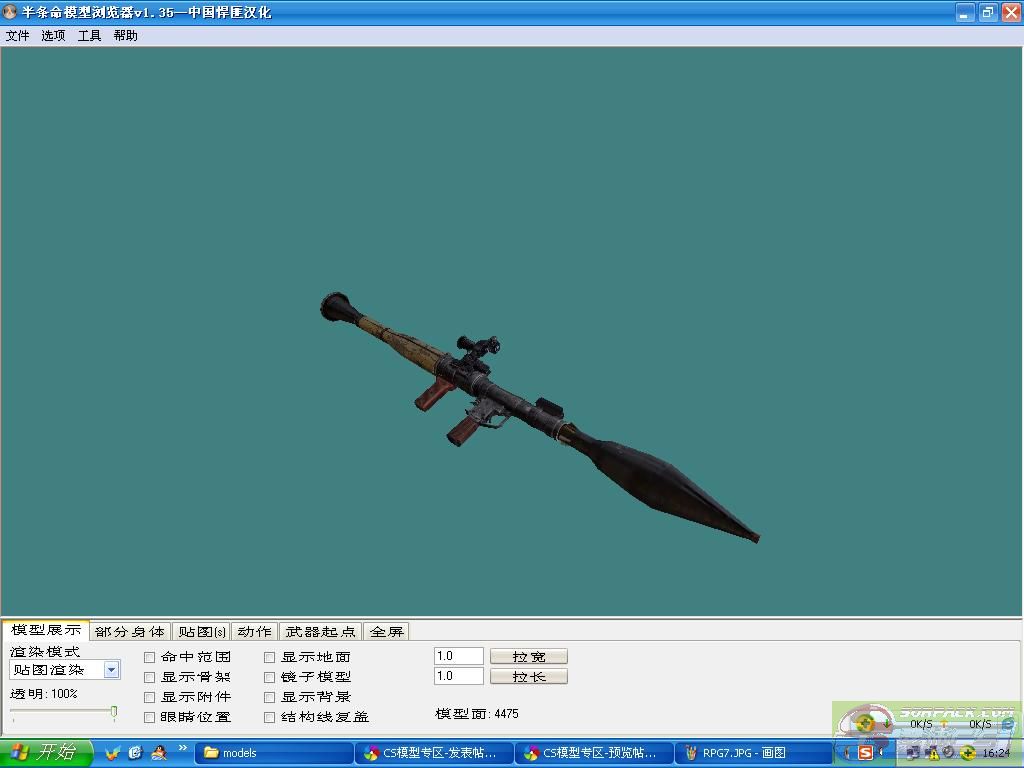Screen dimensions: 1024x768
Task: Enable the 显示地面 checkbox
Action: coord(270,657)
